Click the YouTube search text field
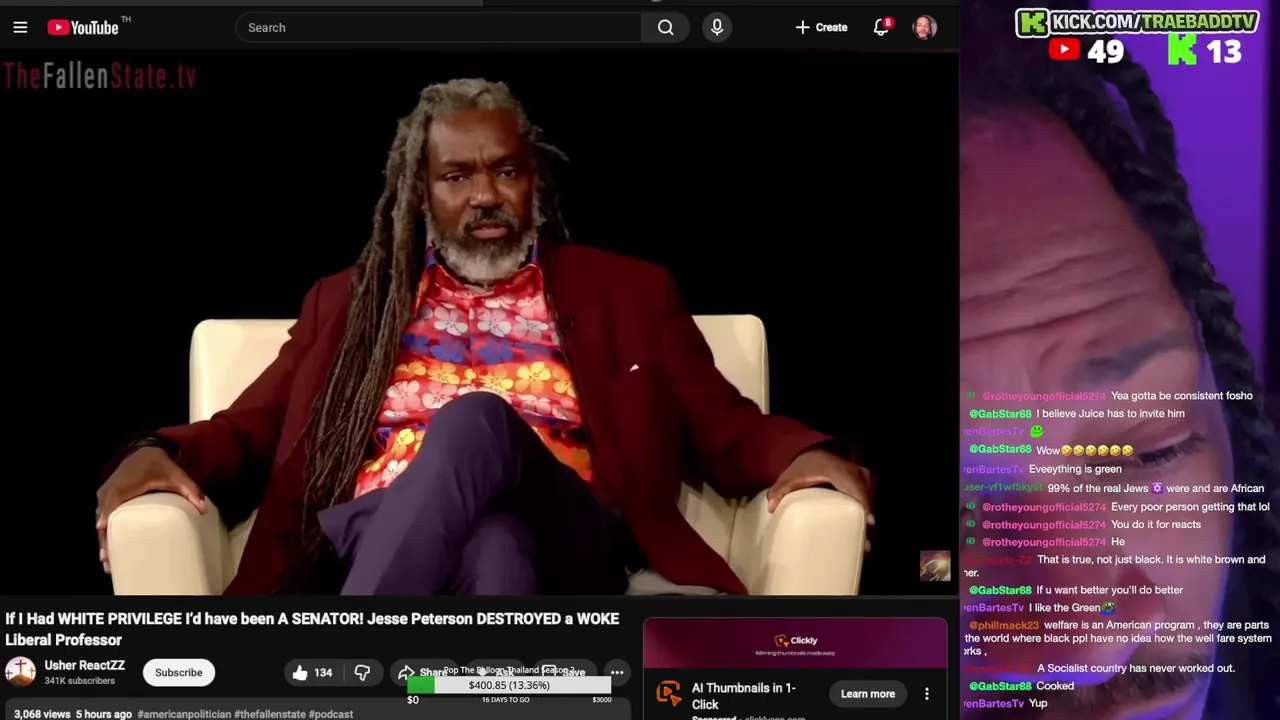The height and width of the screenshot is (720, 1280). click(439, 28)
